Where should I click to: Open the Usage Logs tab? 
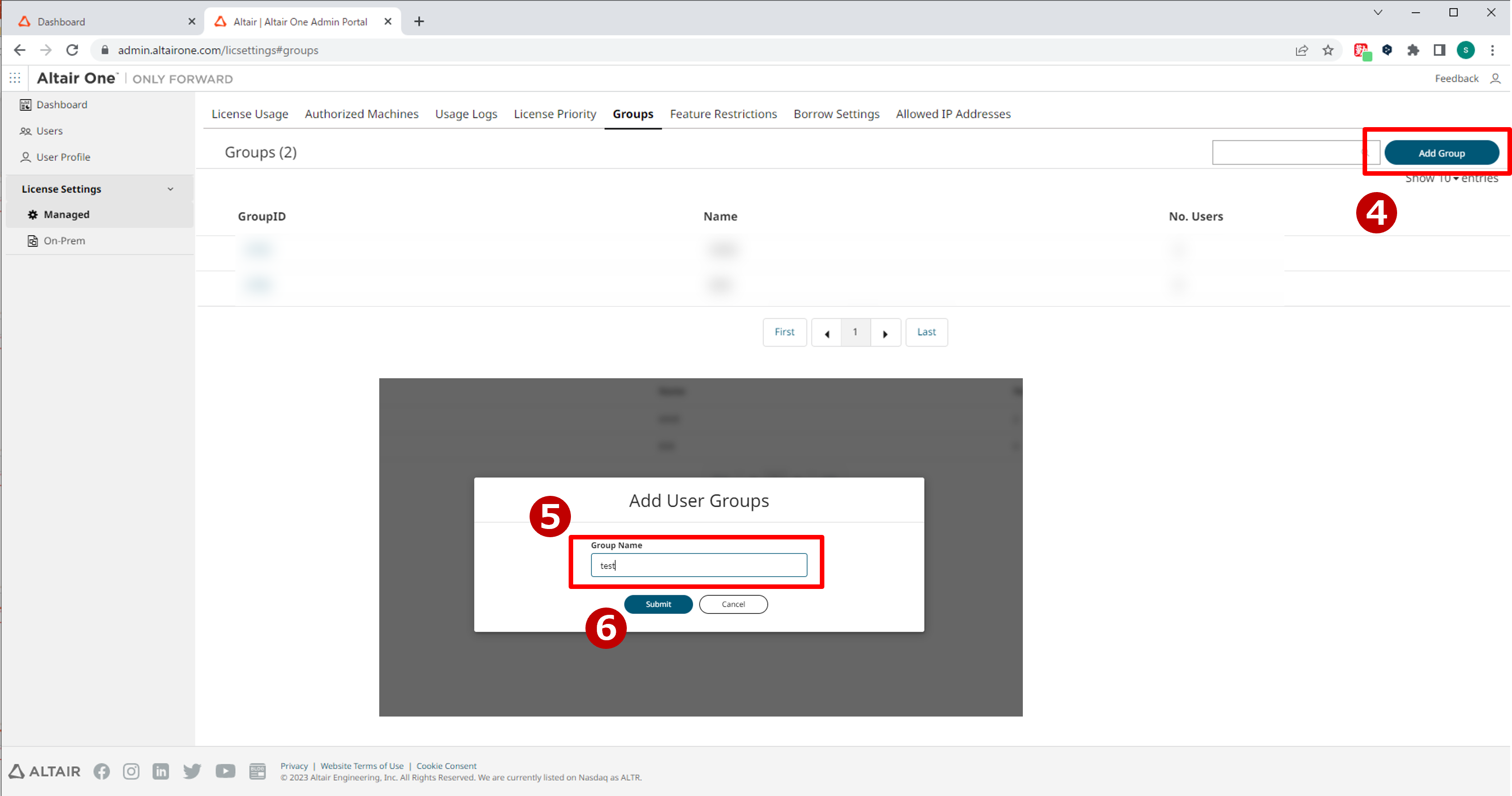[466, 114]
